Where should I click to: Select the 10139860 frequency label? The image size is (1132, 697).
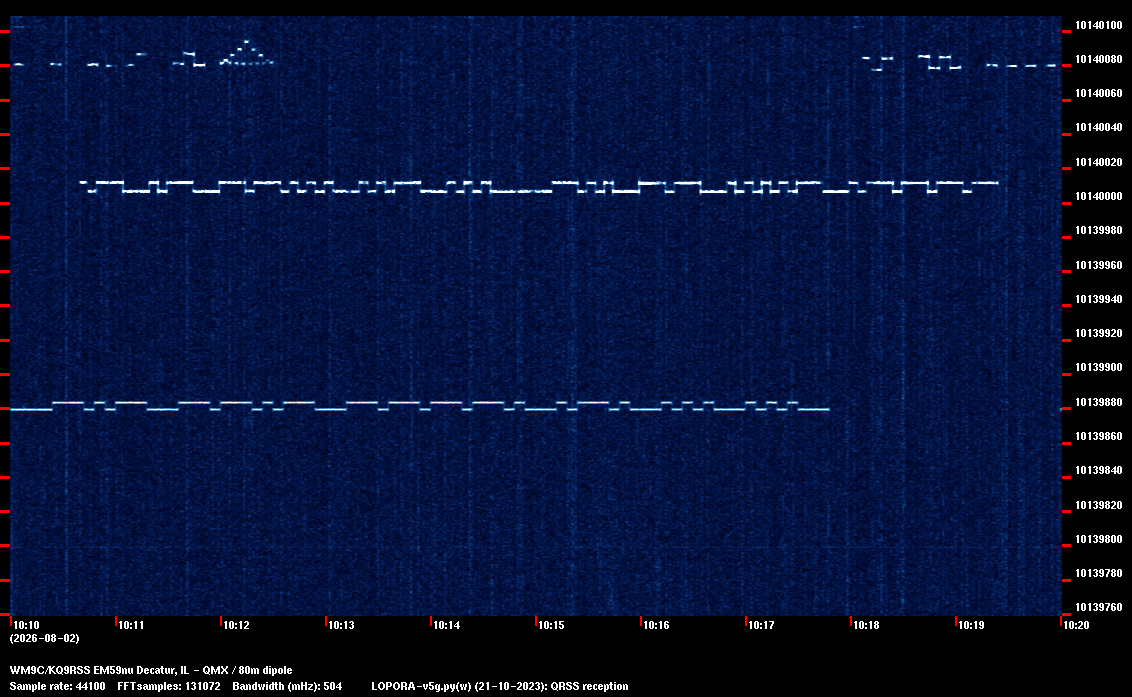pos(1098,436)
